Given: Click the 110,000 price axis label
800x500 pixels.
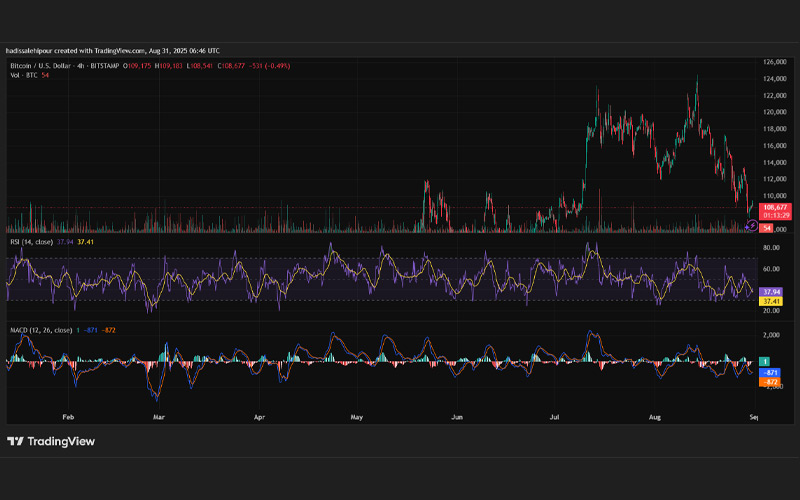Looking at the screenshot, I should click(774, 195).
